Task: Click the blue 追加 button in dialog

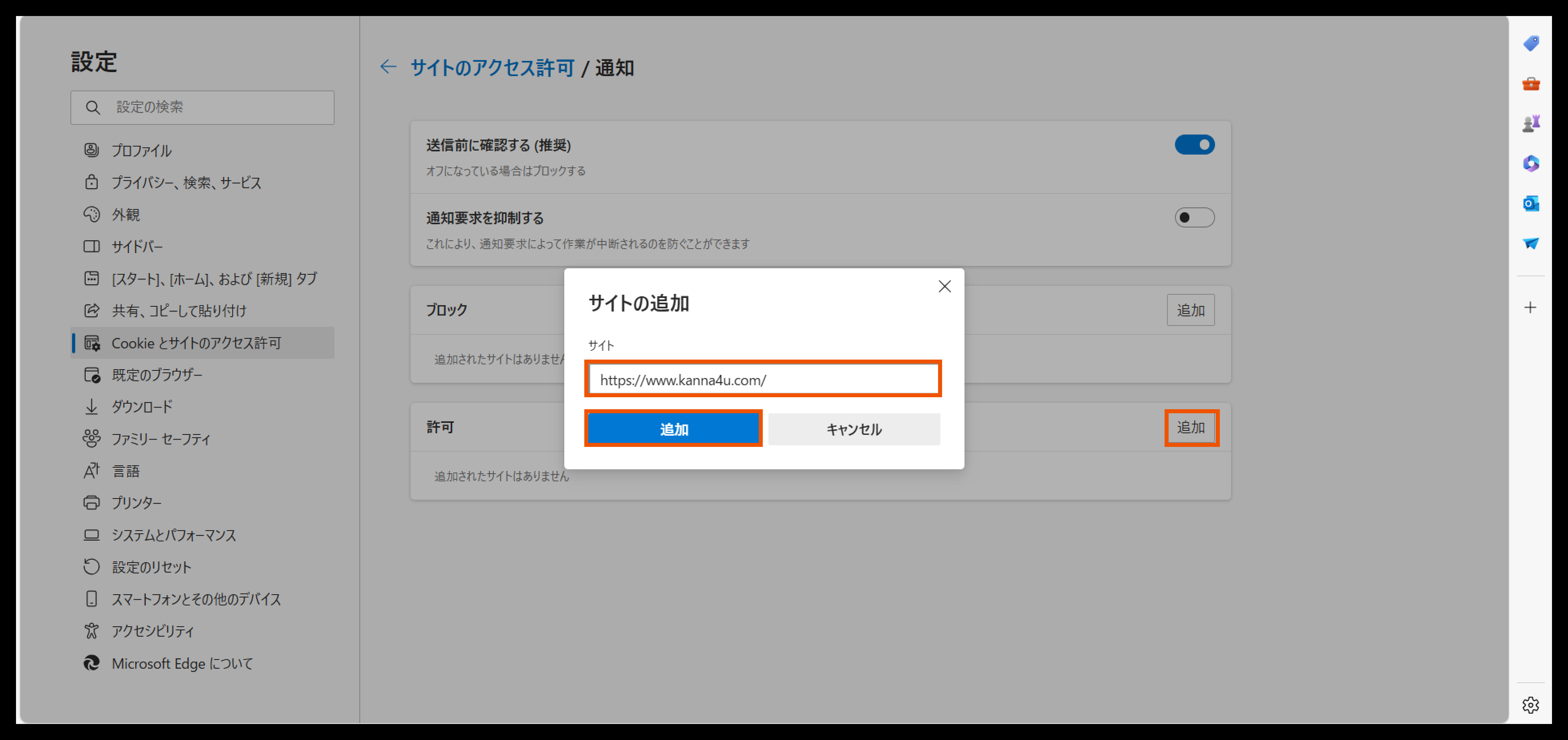Action: pos(673,429)
